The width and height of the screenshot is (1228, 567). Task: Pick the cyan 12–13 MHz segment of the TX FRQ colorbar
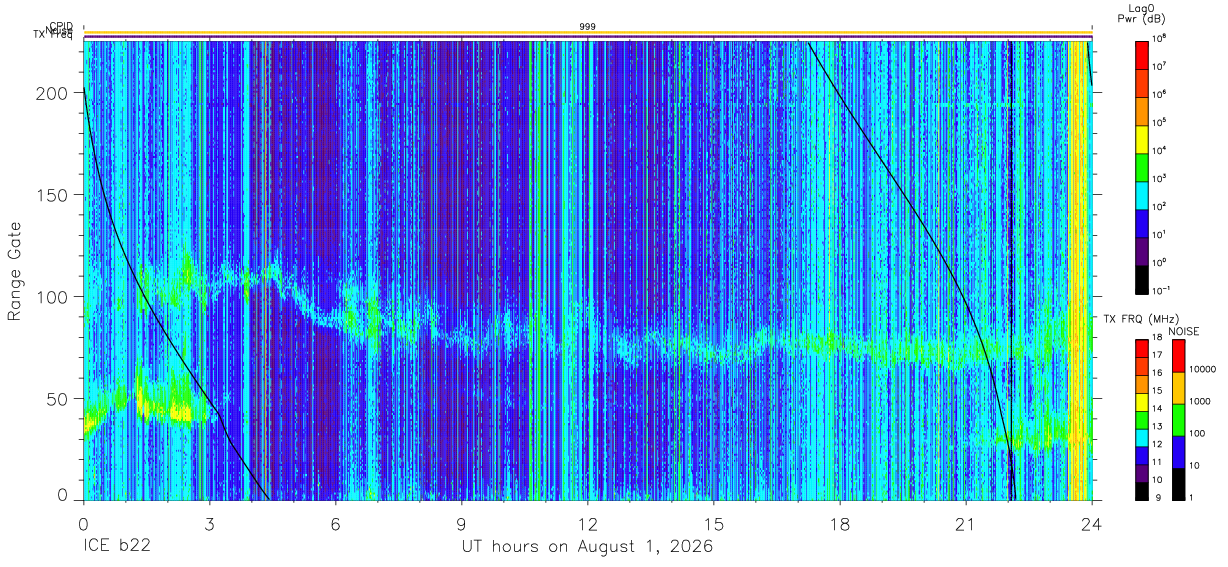[1142, 436]
